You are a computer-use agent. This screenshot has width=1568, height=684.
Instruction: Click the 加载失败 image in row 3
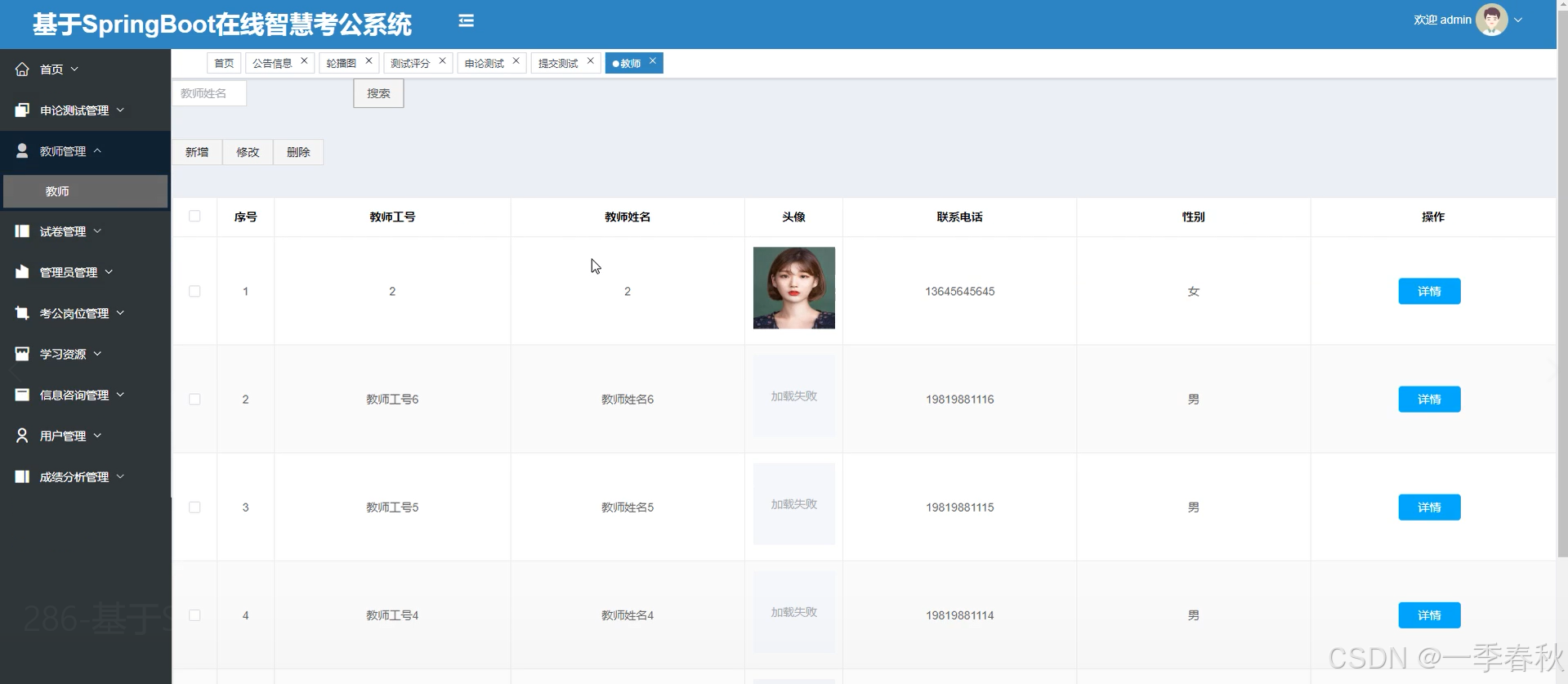(x=794, y=504)
